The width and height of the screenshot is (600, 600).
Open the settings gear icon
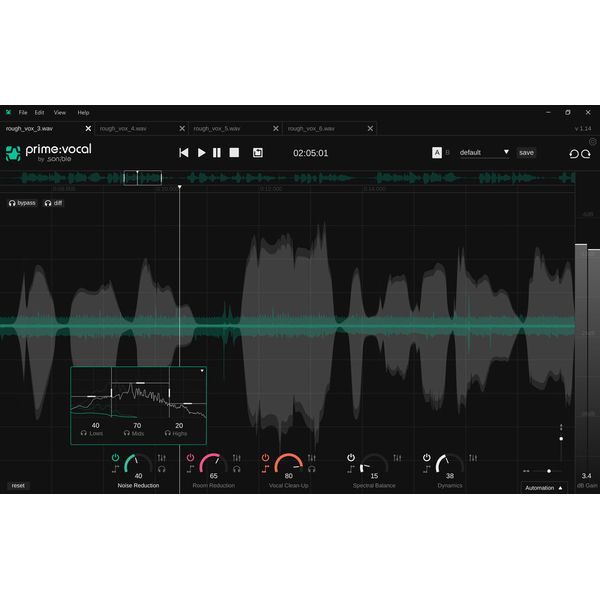[592, 142]
